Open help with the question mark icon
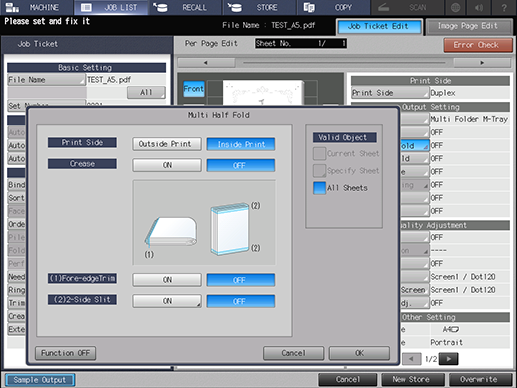 [x=504, y=7]
